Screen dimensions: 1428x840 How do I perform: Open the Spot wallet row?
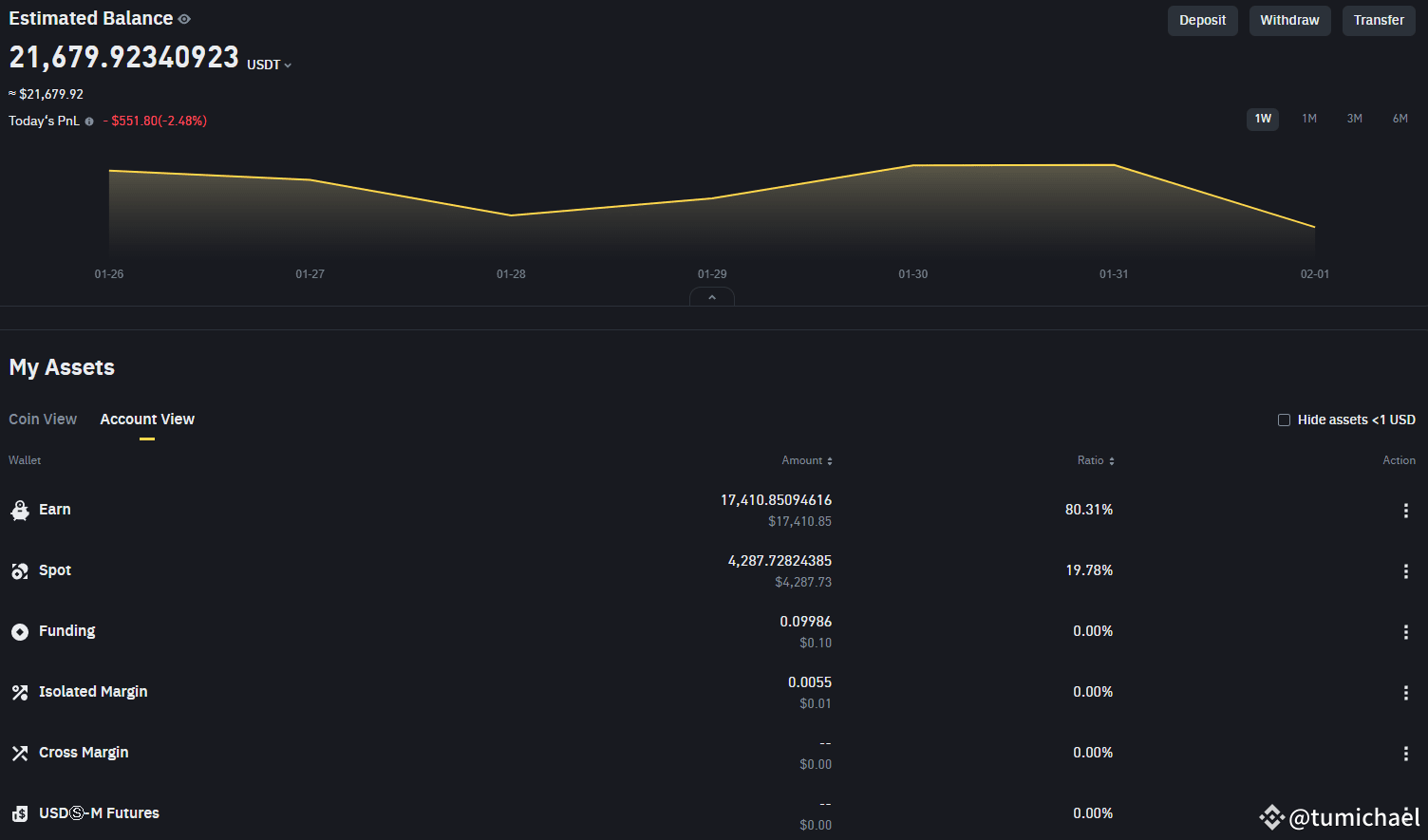point(712,570)
